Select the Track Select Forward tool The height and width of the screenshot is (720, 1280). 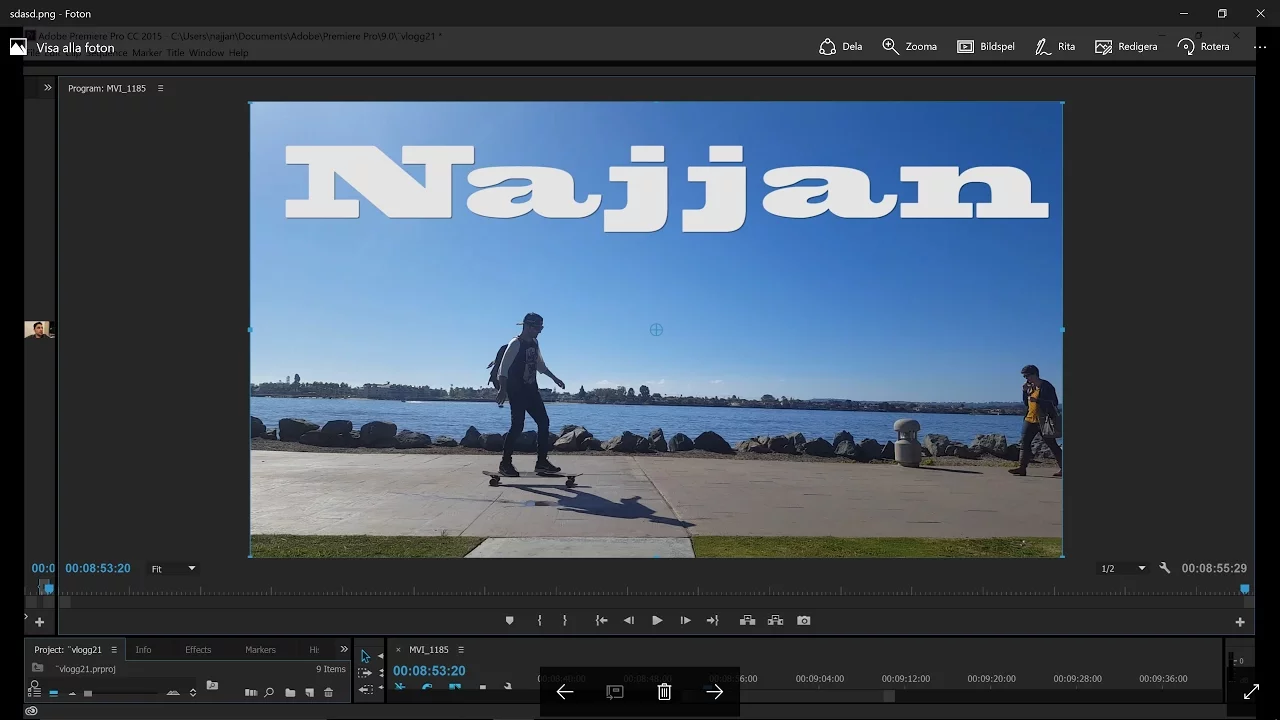click(365, 673)
